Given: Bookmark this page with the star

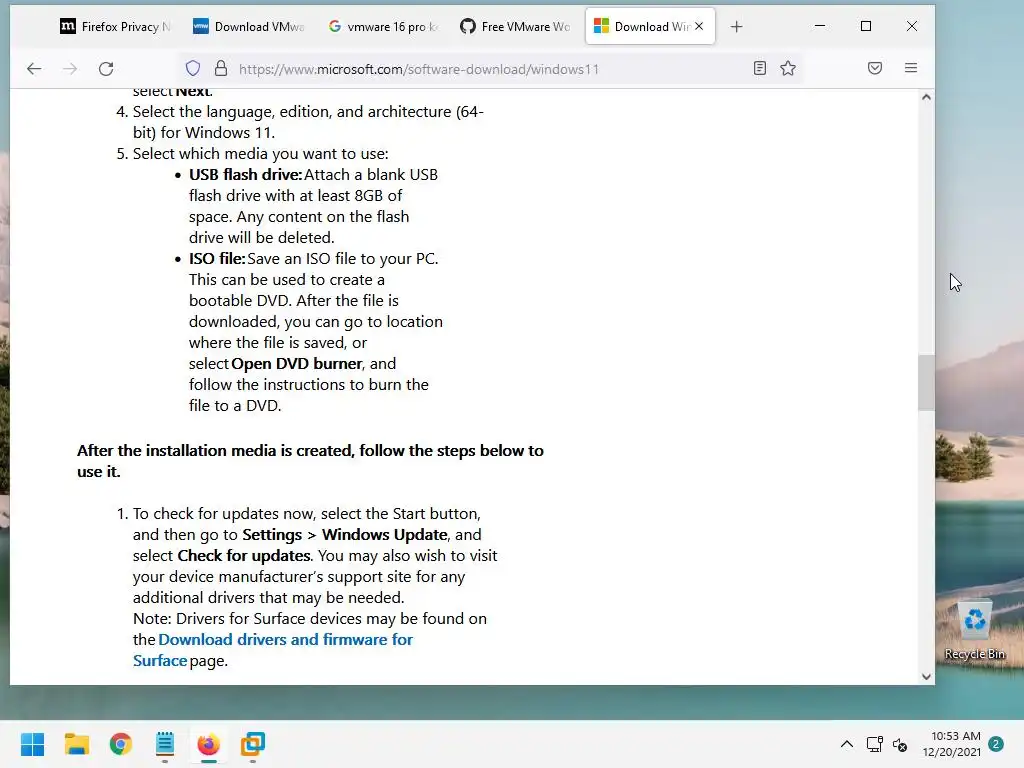Looking at the screenshot, I should coord(788,68).
